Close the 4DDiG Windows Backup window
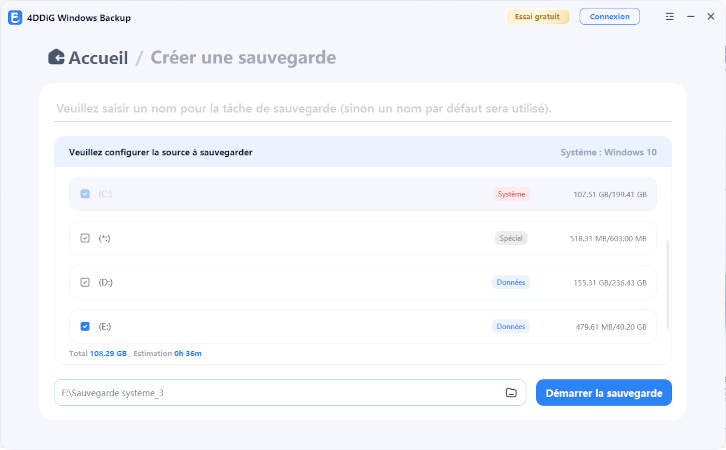726x450 pixels. (x=710, y=17)
